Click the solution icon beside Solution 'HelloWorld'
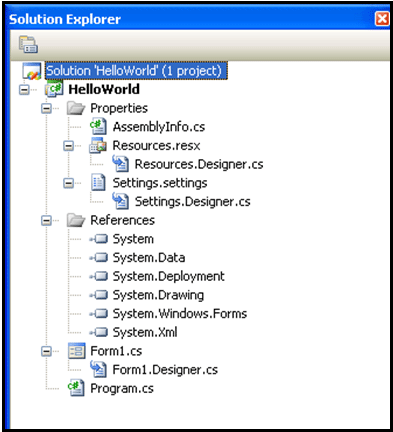This screenshot has width=393, height=432. tap(32, 71)
